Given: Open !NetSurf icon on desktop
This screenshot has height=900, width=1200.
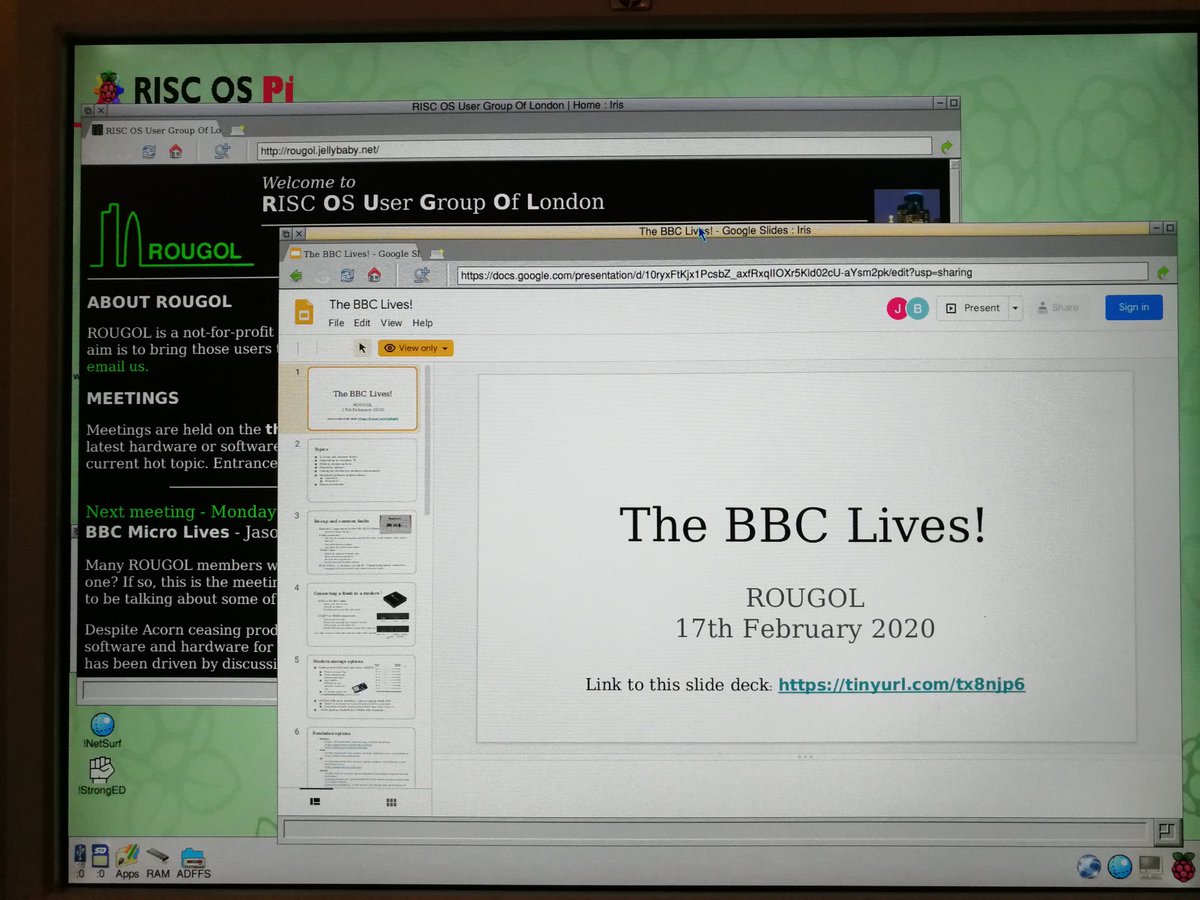Looking at the screenshot, I should [x=102, y=731].
